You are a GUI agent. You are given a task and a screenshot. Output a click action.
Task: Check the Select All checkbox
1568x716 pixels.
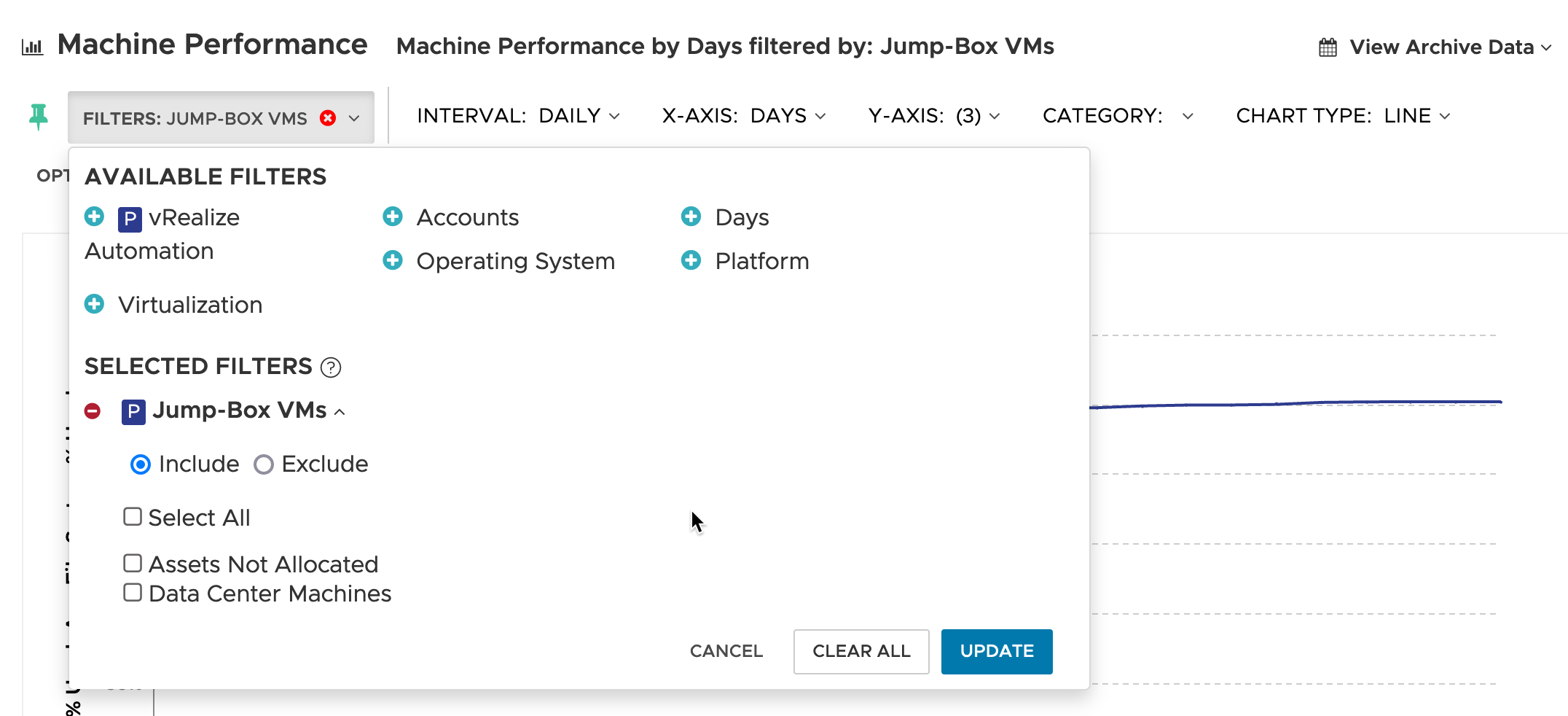pos(133,517)
